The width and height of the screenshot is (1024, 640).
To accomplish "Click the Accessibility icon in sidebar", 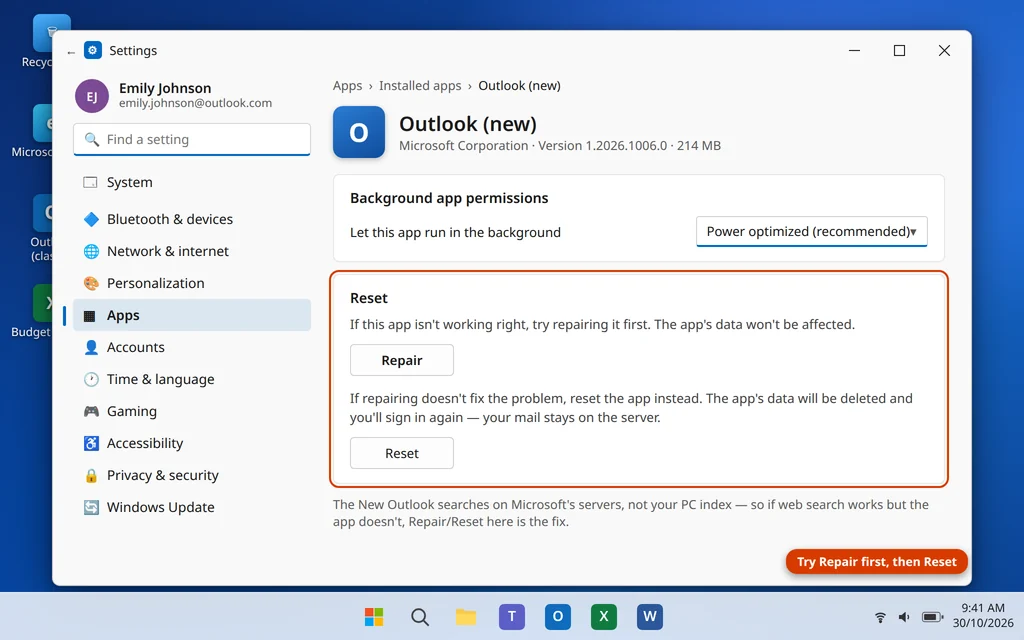I will coord(91,443).
